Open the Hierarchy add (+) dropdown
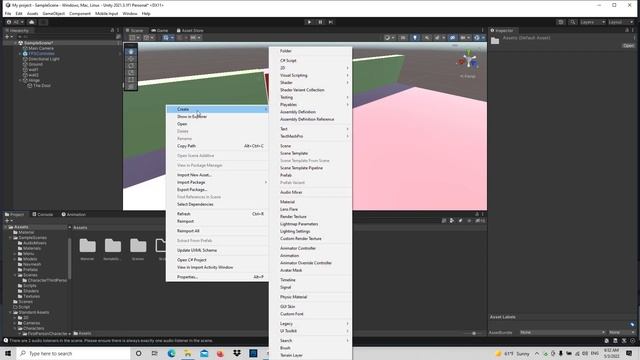 8,37
